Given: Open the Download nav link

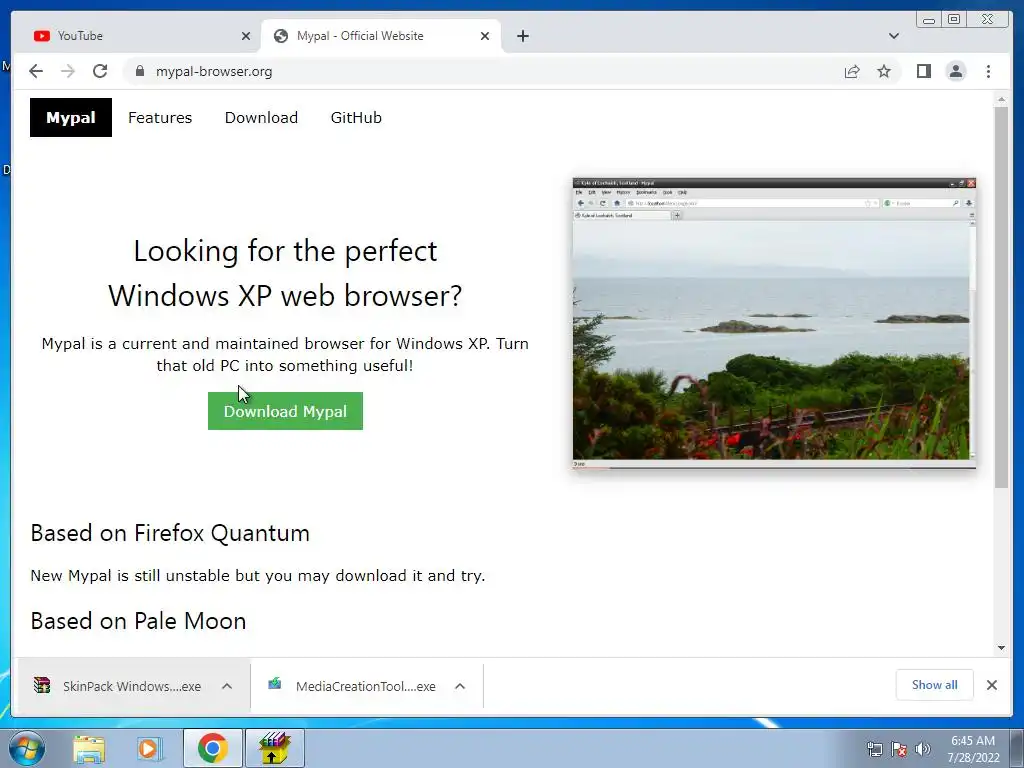Looking at the screenshot, I should coord(261,118).
